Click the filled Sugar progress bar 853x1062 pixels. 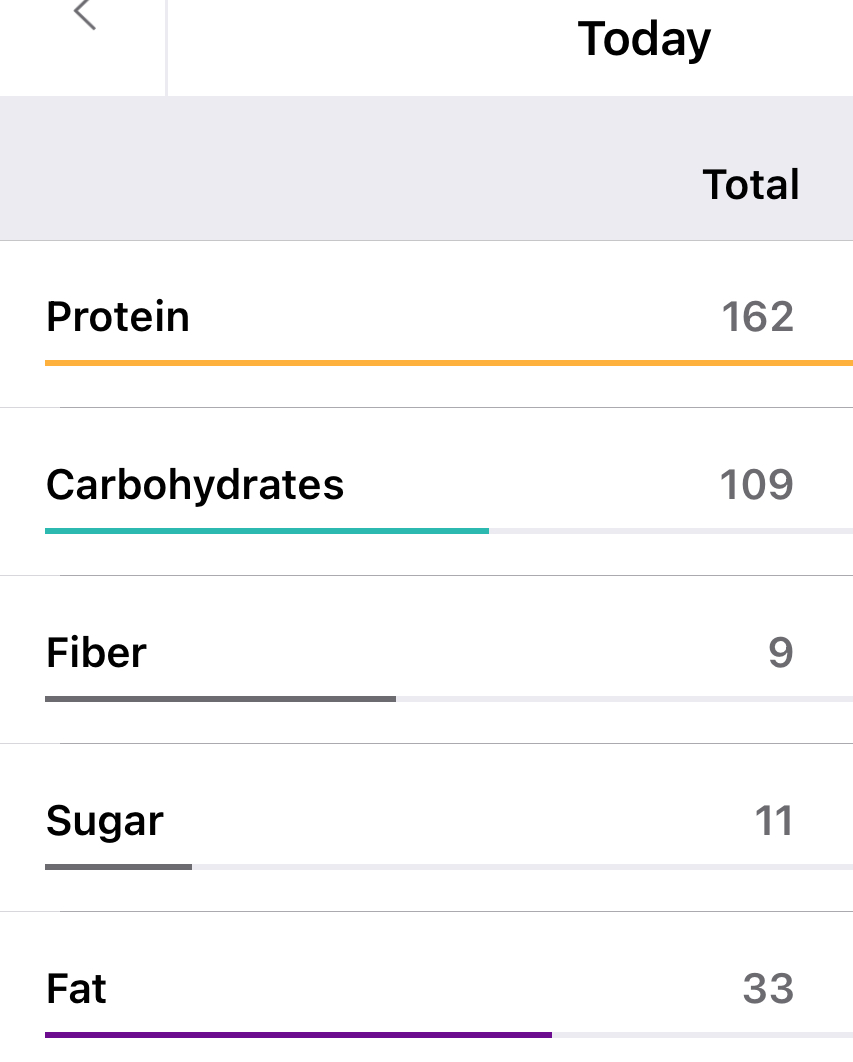click(x=118, y=866)
